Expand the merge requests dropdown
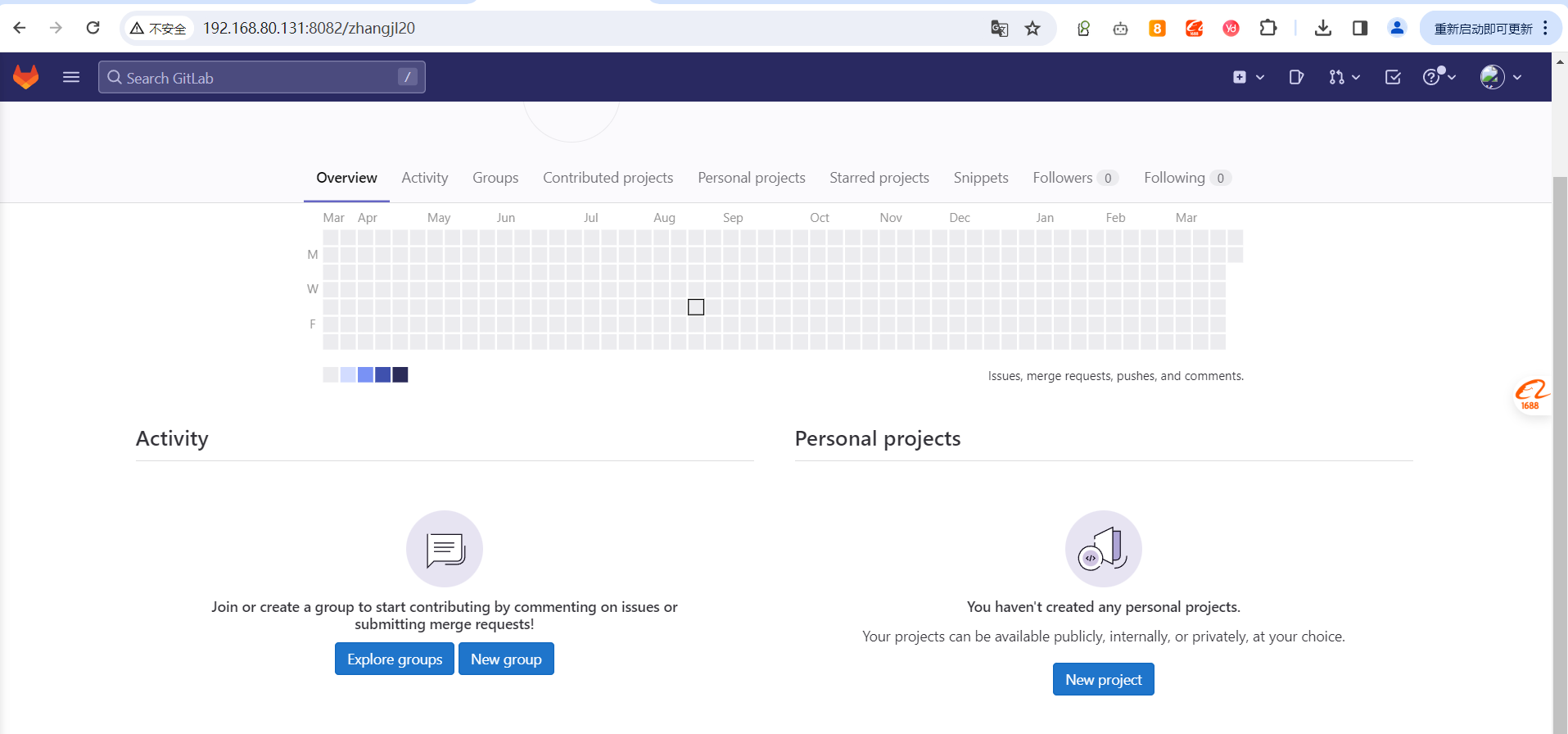The width and height of the screenshot is (1568, 734). (x=1344, y=77)
